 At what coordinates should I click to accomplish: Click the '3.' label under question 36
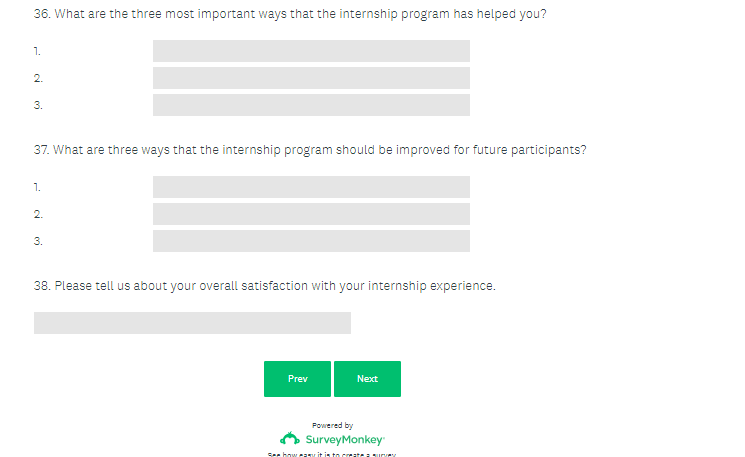click(x=38, y=105)
